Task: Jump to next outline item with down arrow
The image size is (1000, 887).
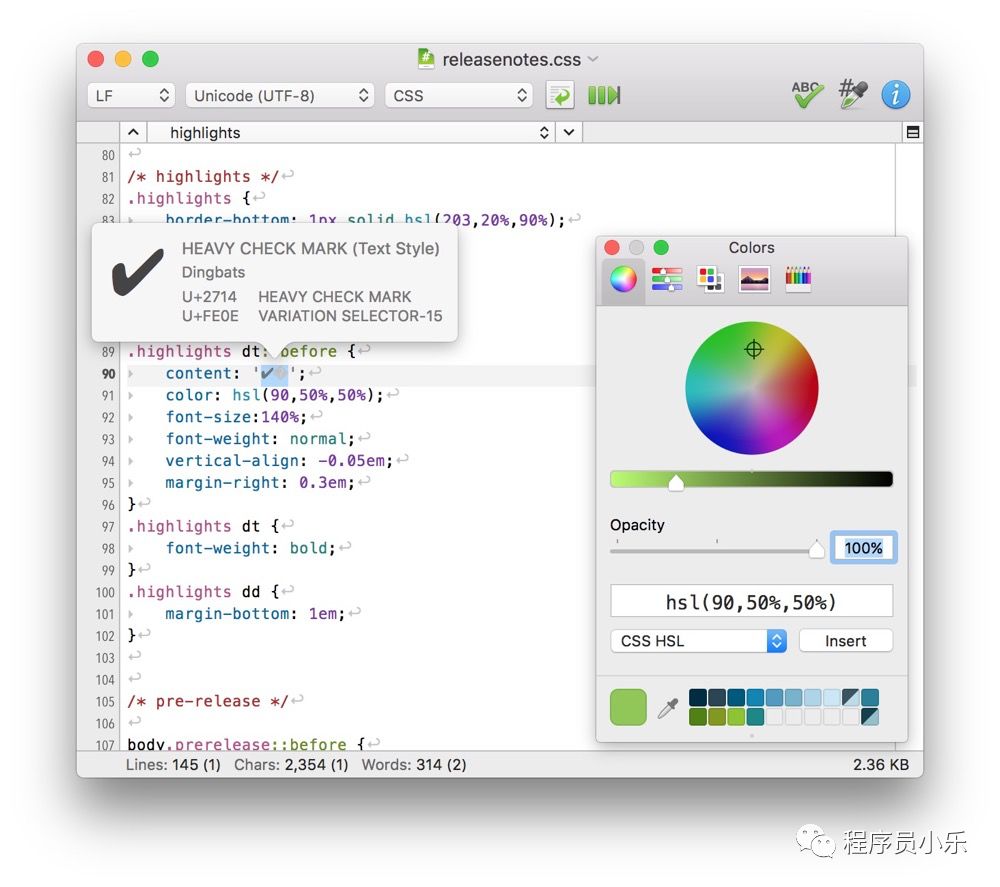Action: click(569, 132)
